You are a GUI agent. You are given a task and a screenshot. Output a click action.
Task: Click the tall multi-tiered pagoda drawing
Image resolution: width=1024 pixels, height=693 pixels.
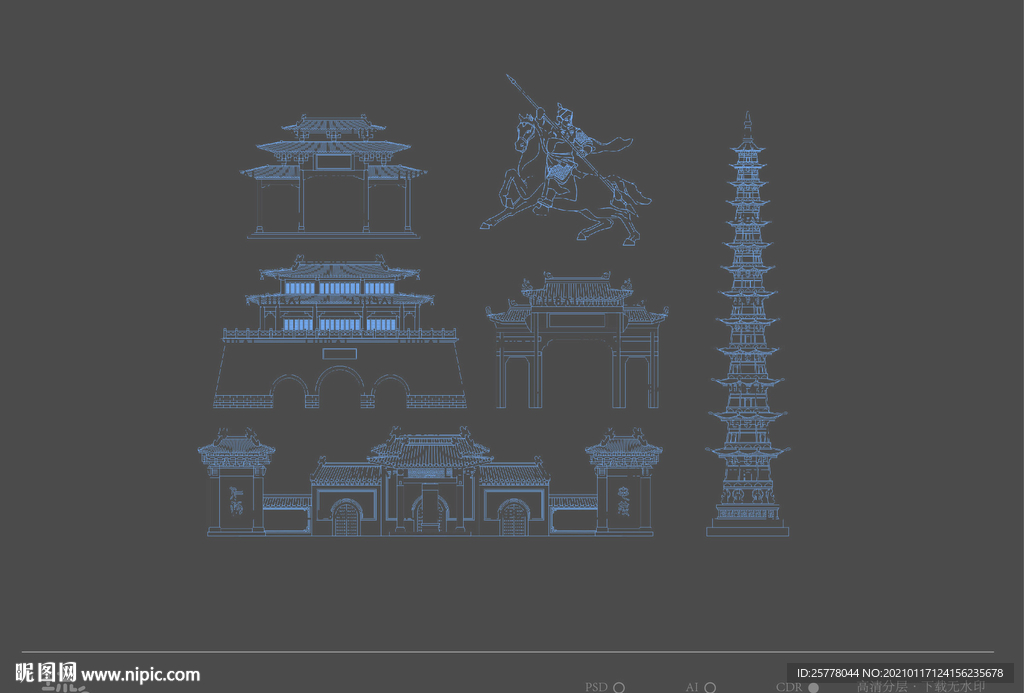(x=748, y=325)
